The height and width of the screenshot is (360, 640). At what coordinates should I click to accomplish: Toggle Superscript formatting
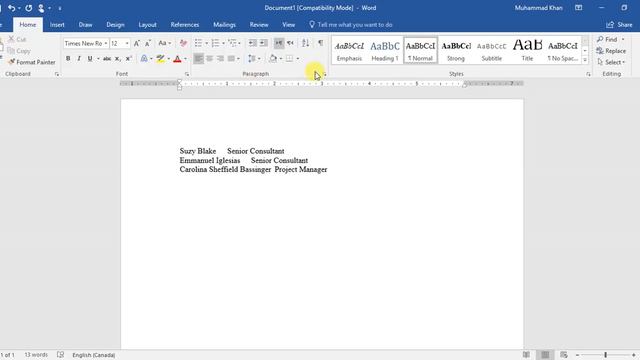point(129,58)
